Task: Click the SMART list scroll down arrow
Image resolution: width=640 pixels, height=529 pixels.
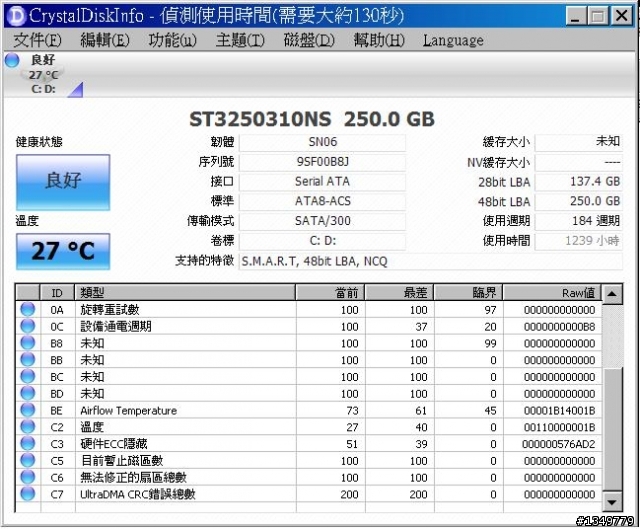Action: coord(612,502)
